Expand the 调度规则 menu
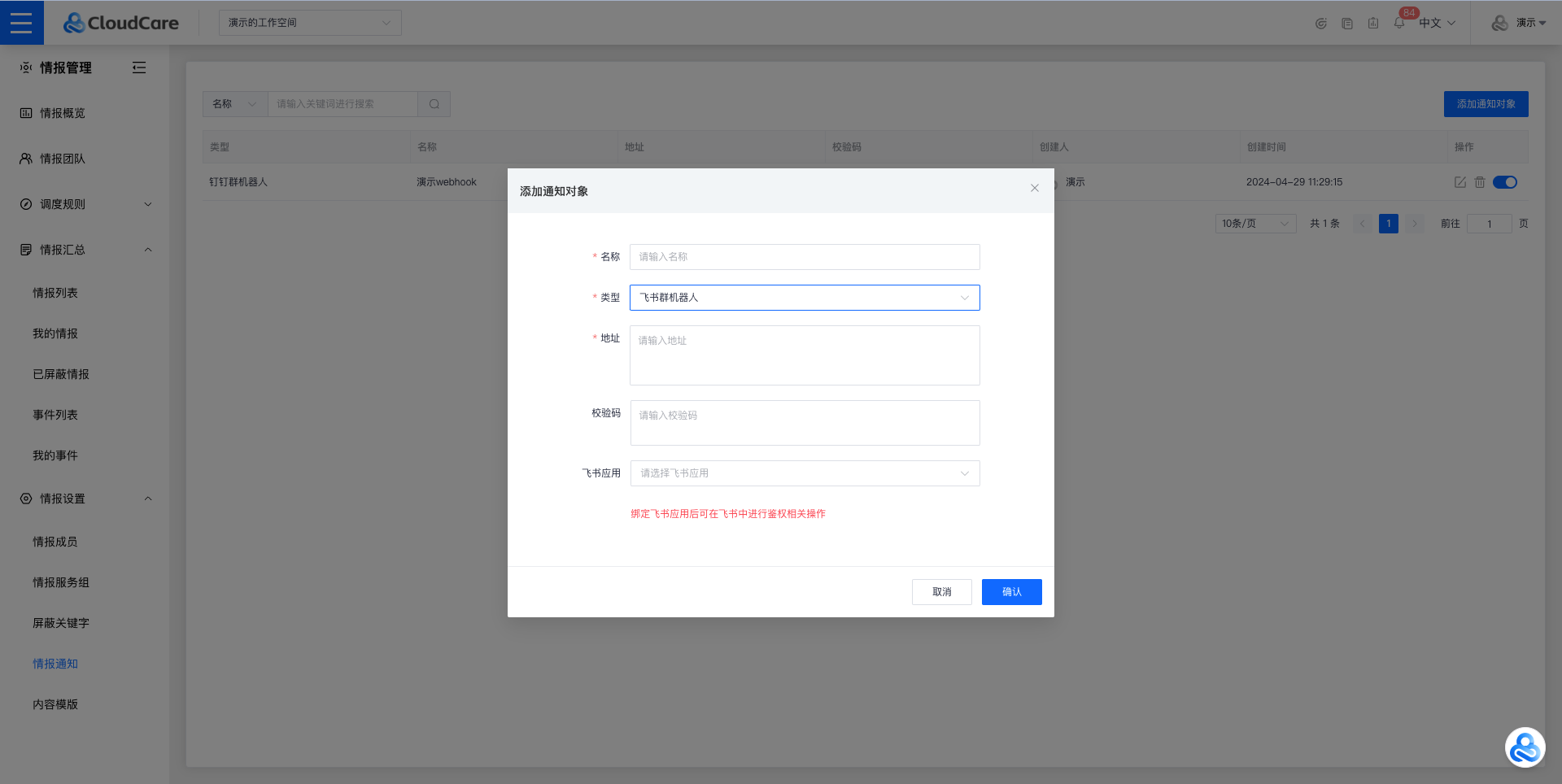This screenshot has height=784, width=1562. click(x=85, y=204)
